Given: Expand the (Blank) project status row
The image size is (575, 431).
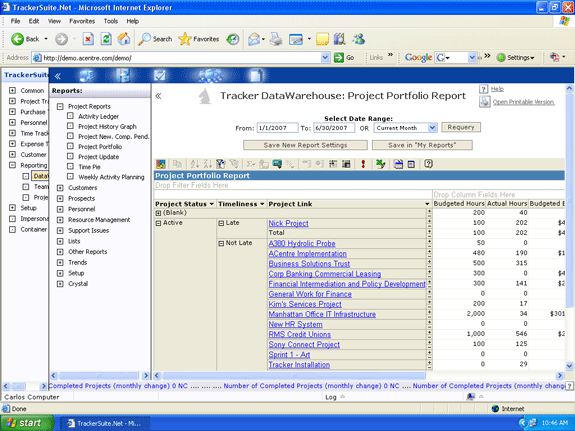Looking at the screenshot, I should [x=158, y=213].
